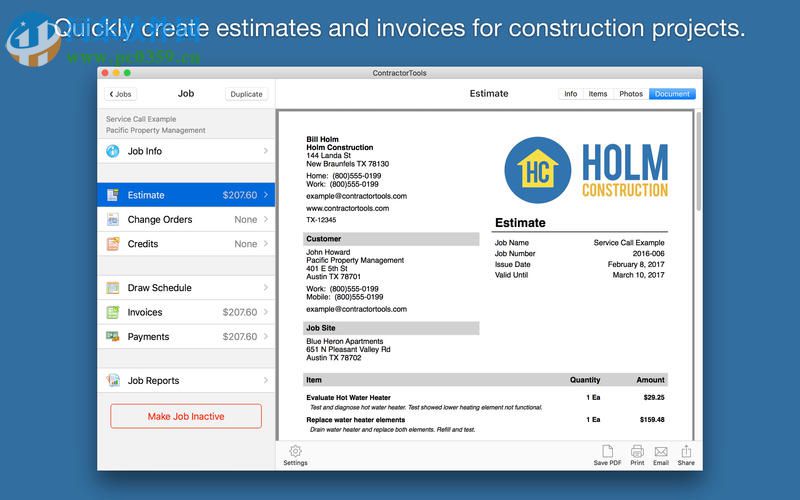Open Draw Schedule chevron arrow
Viewport: 800px width, 500px height.
click(x=266, y=288)
